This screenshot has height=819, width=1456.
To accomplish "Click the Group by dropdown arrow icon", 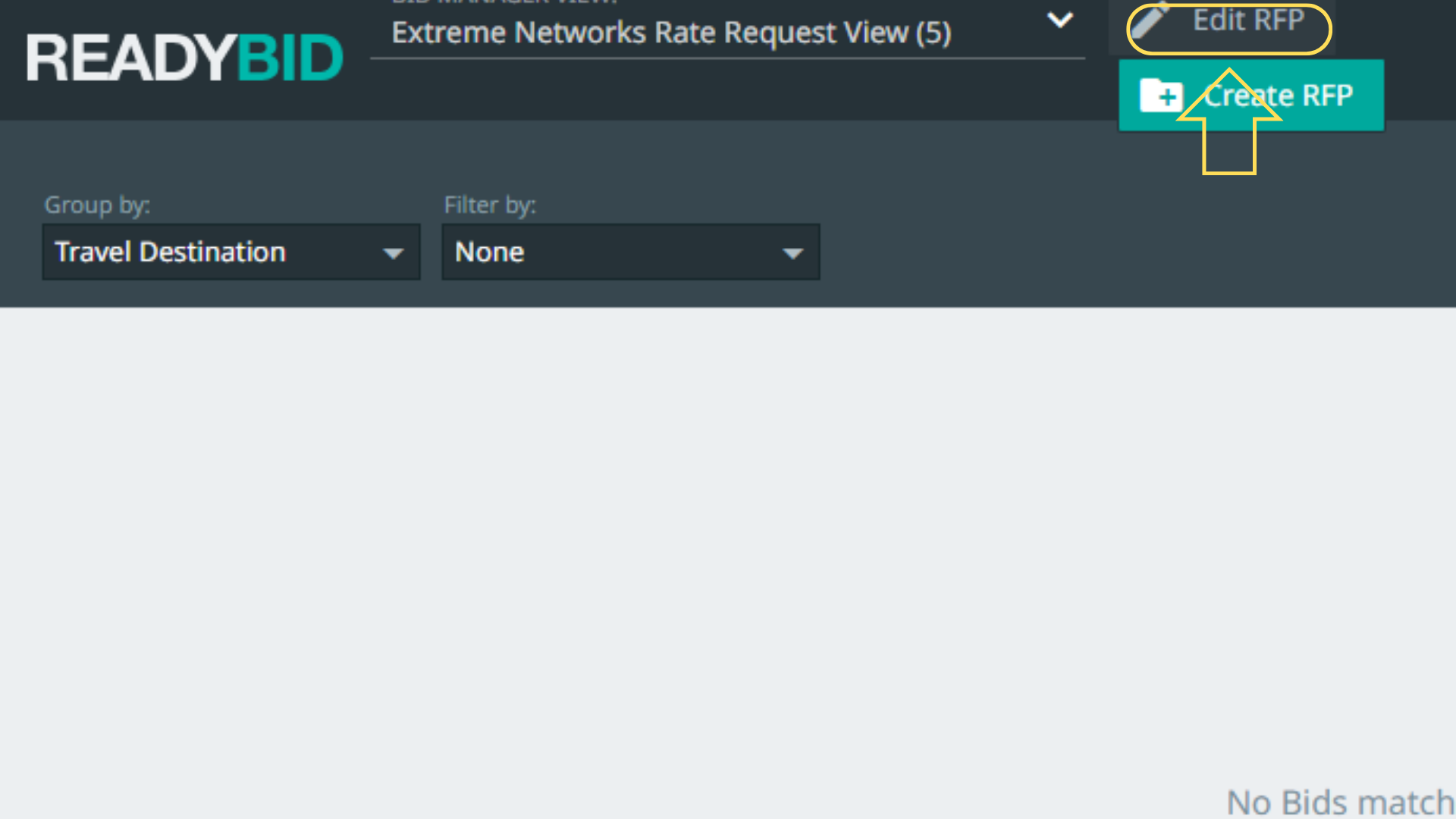I will pyautogui.click(x=393, y=253).
